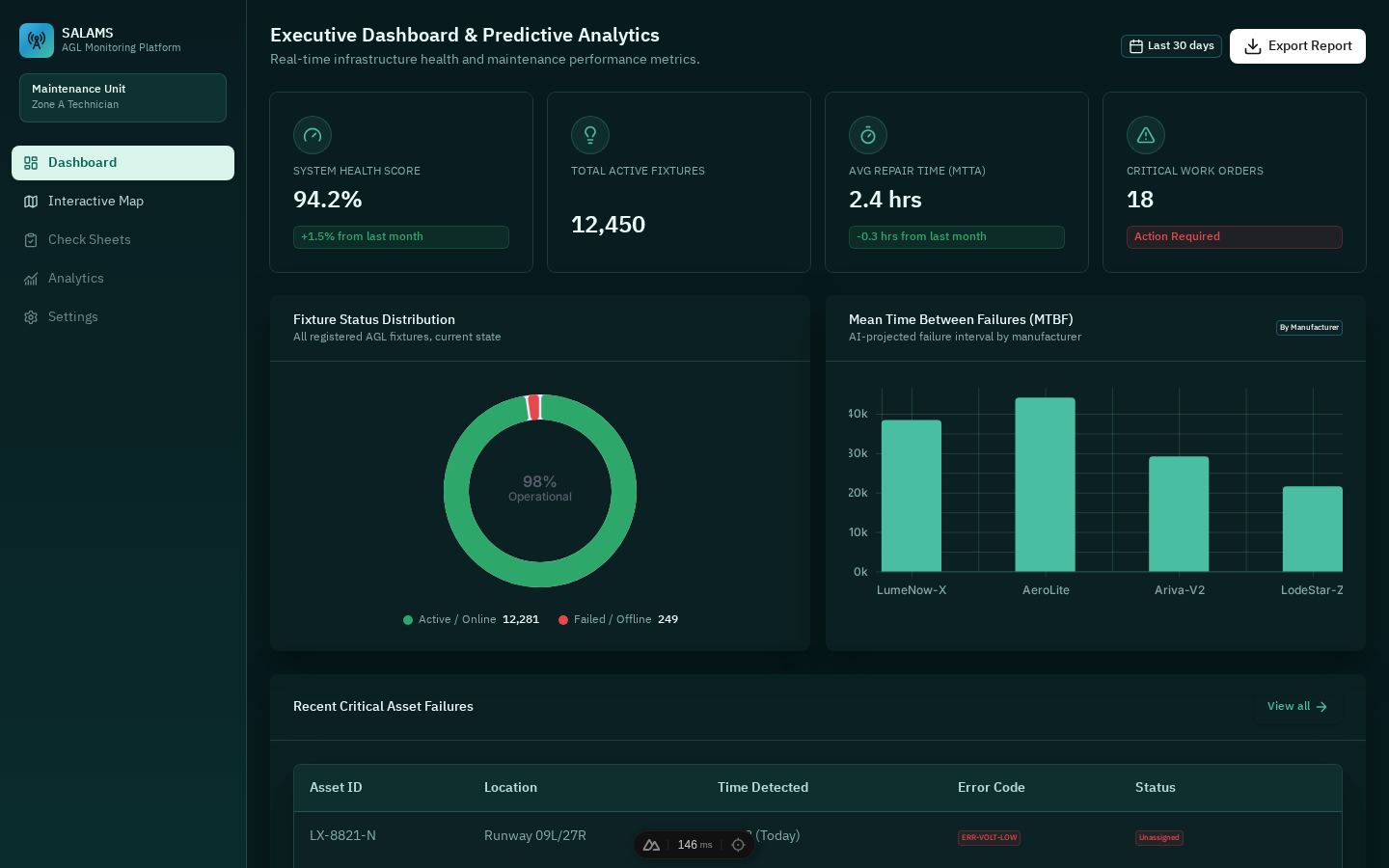Click the 12,450 fixtures value

(609, 225)
